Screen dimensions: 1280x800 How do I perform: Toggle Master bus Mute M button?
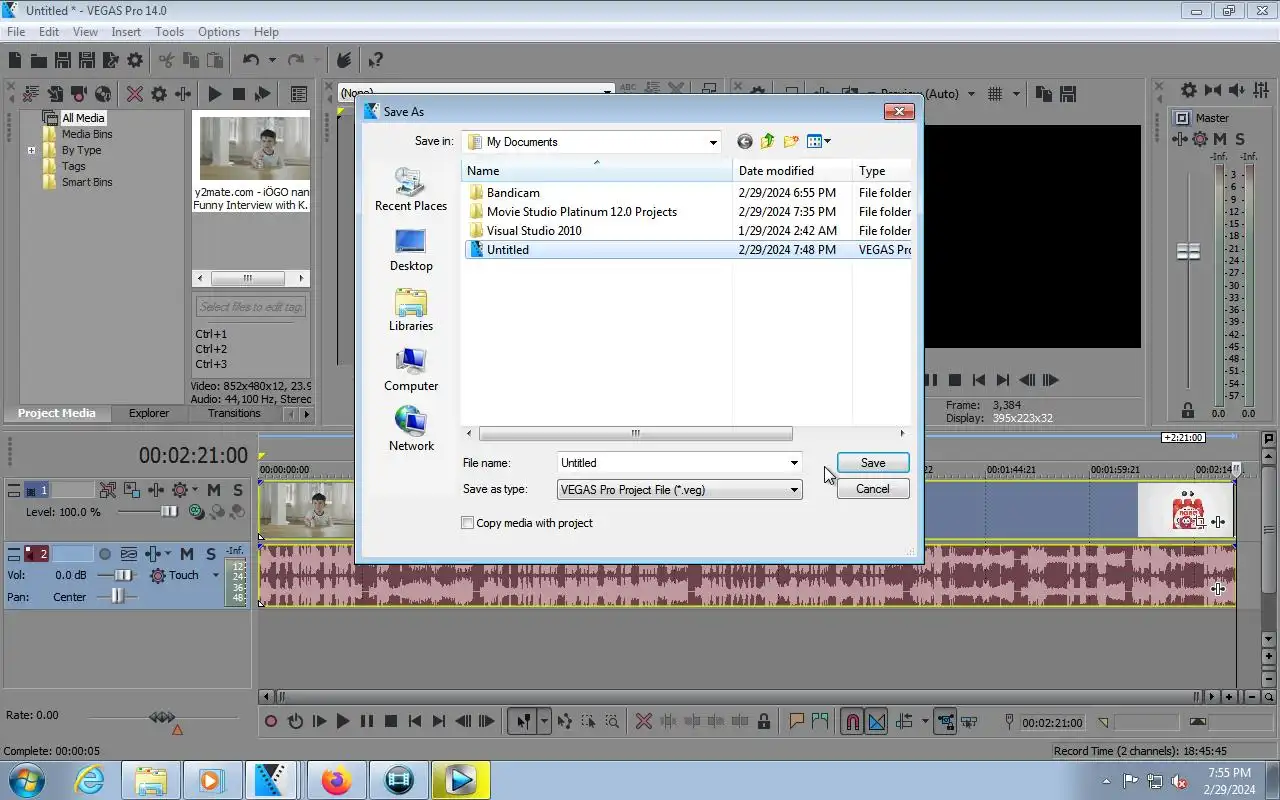pyautogui.click(x=1222, y=139)
